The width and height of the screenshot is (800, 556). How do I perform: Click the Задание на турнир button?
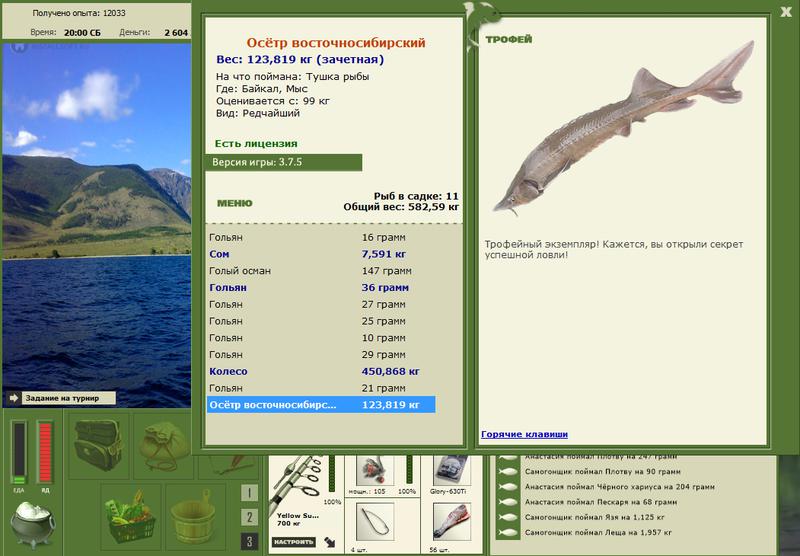[x=68, y=398]
